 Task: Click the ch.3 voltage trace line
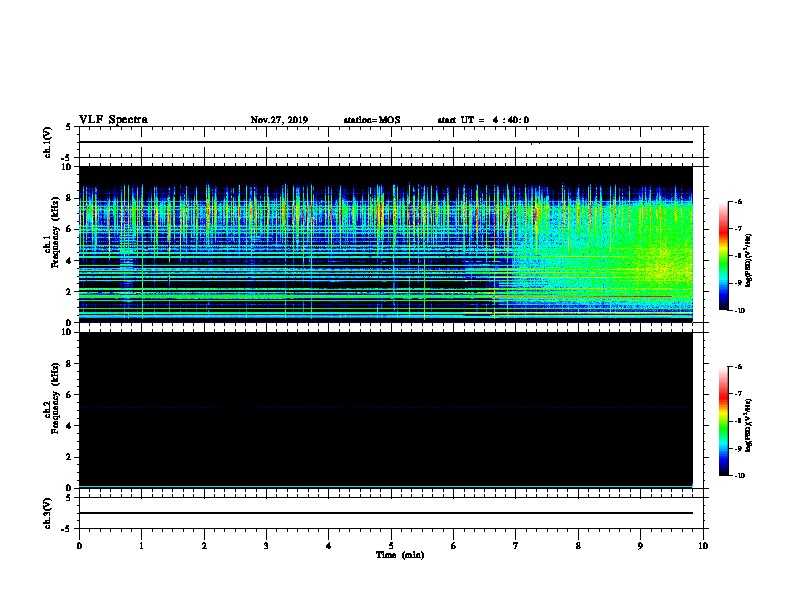click(x=386, y=513)
